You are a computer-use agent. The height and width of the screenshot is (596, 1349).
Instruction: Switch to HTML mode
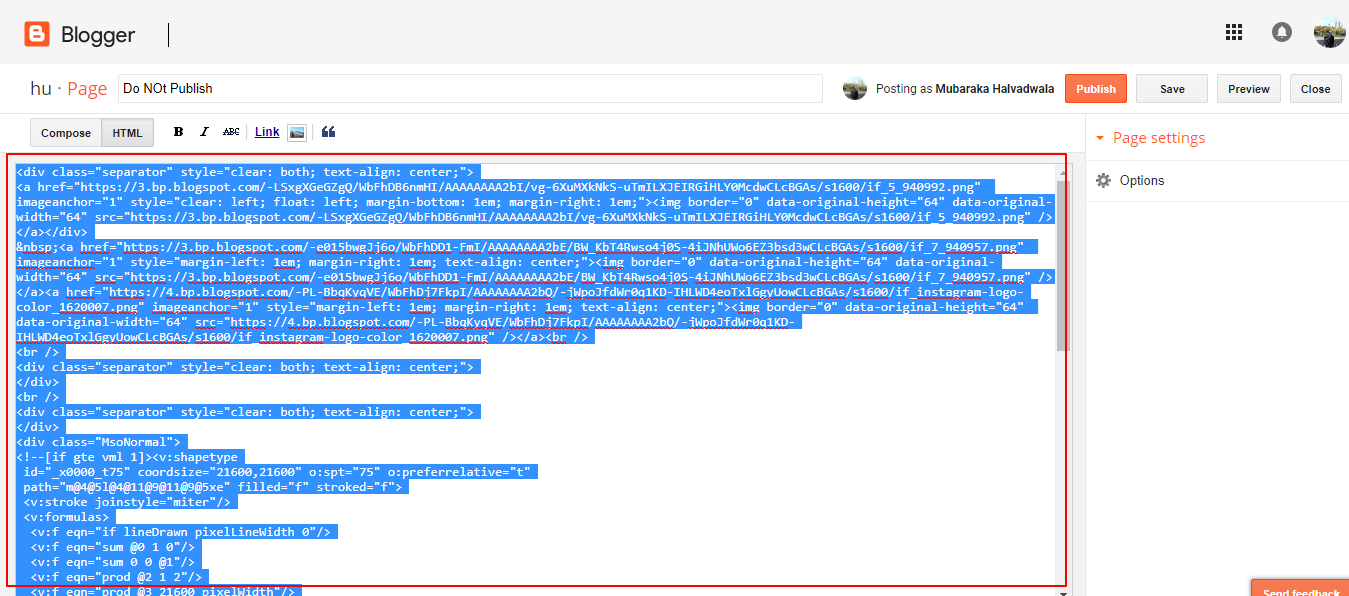coord(127,133)
